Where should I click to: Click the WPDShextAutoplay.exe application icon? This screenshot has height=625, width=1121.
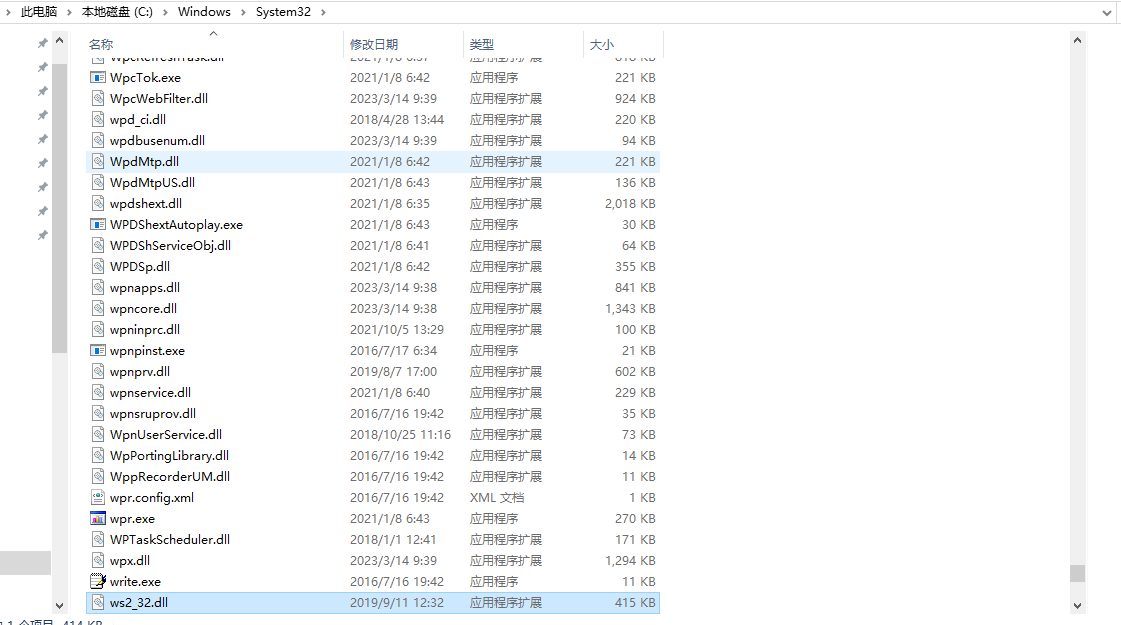click(x=97, y=224)
